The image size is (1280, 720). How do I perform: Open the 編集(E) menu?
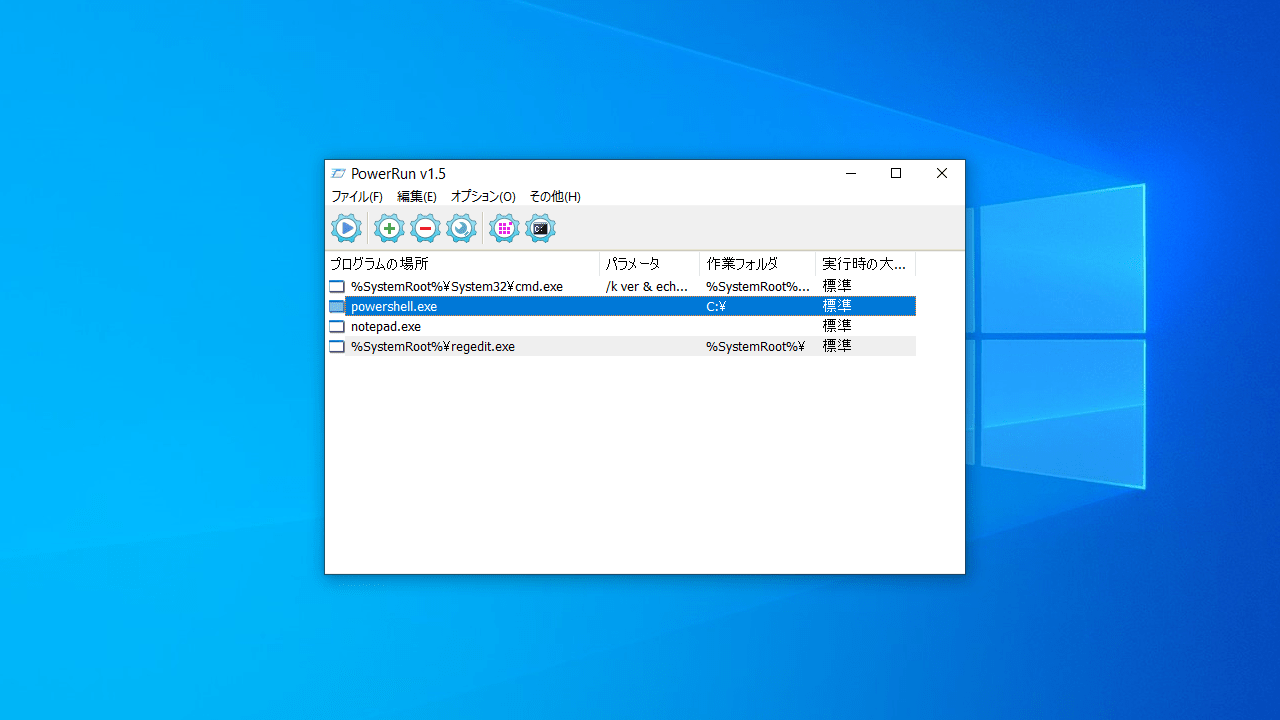(x=417, y=197)
